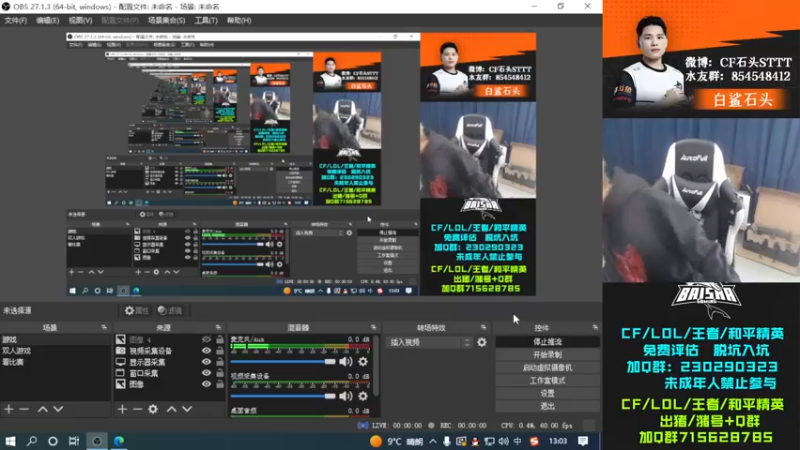Click 启动虚拟摄像机 button
The height and width of the screenshot is (450, 800).
547,367
